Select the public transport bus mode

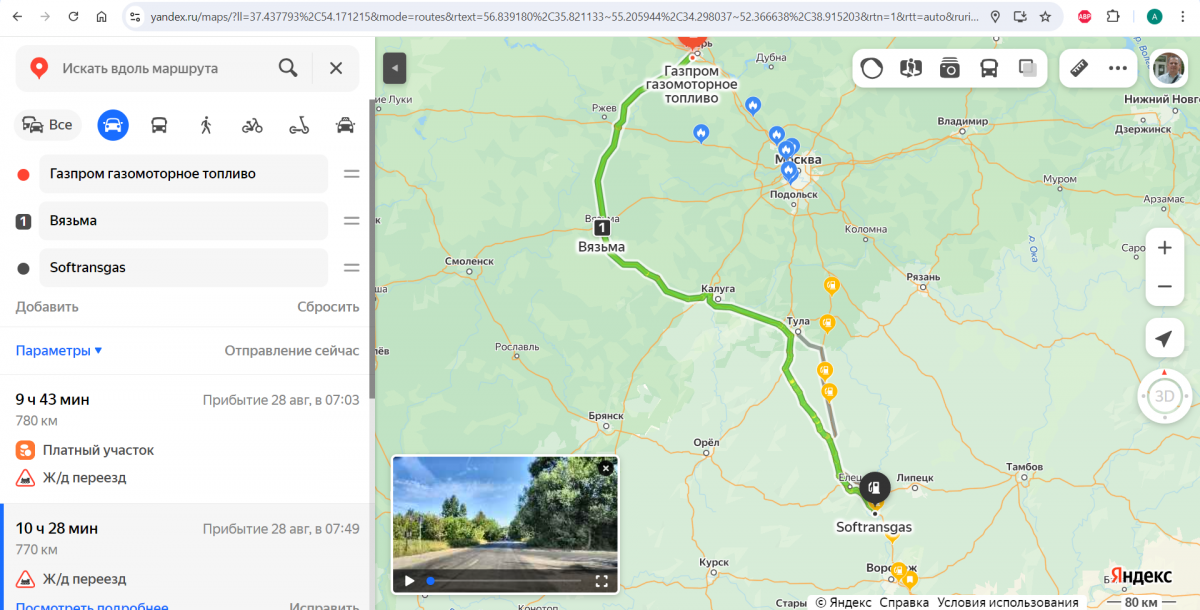[x=159, y=125]
